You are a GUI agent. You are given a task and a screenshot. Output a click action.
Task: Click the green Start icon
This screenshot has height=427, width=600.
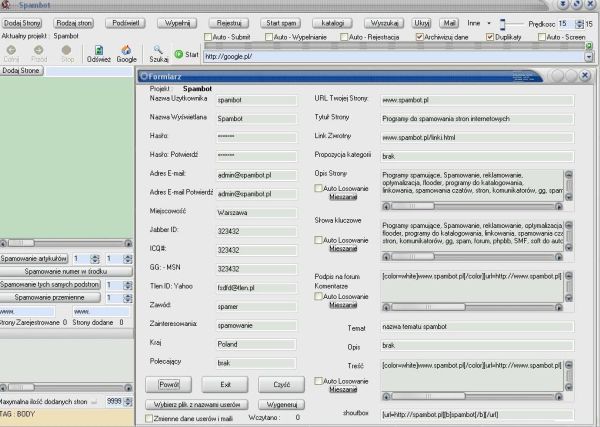click(179, 54)
